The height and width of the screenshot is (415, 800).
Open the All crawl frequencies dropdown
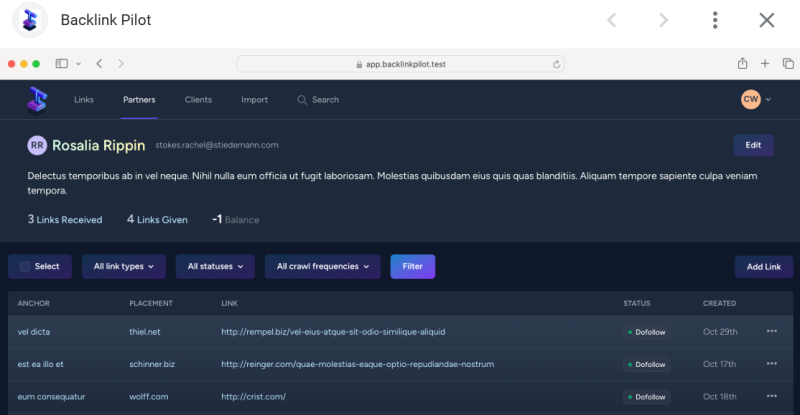322,266
